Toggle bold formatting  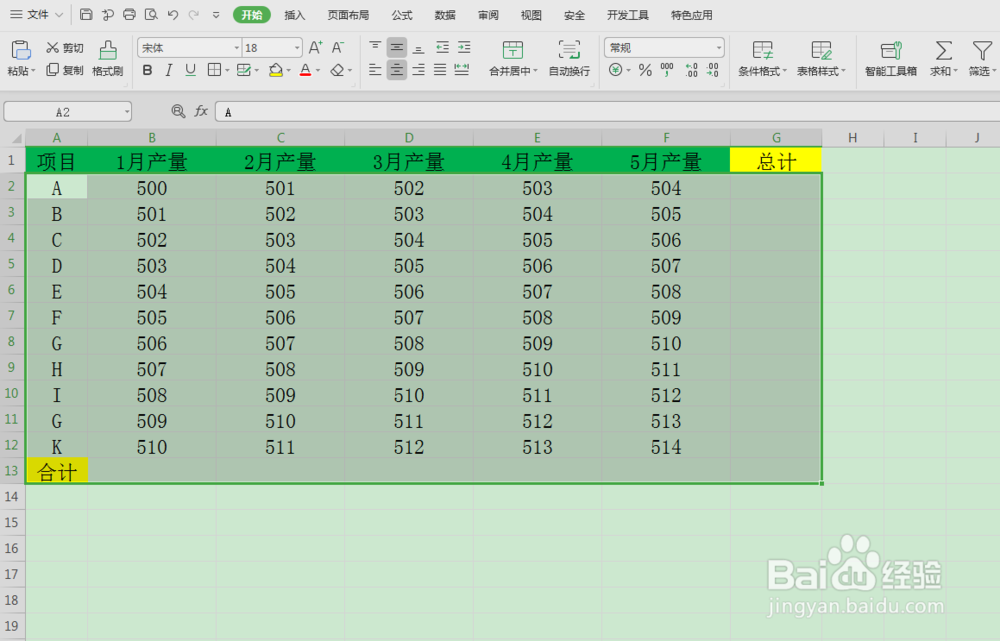click(147, 70)
